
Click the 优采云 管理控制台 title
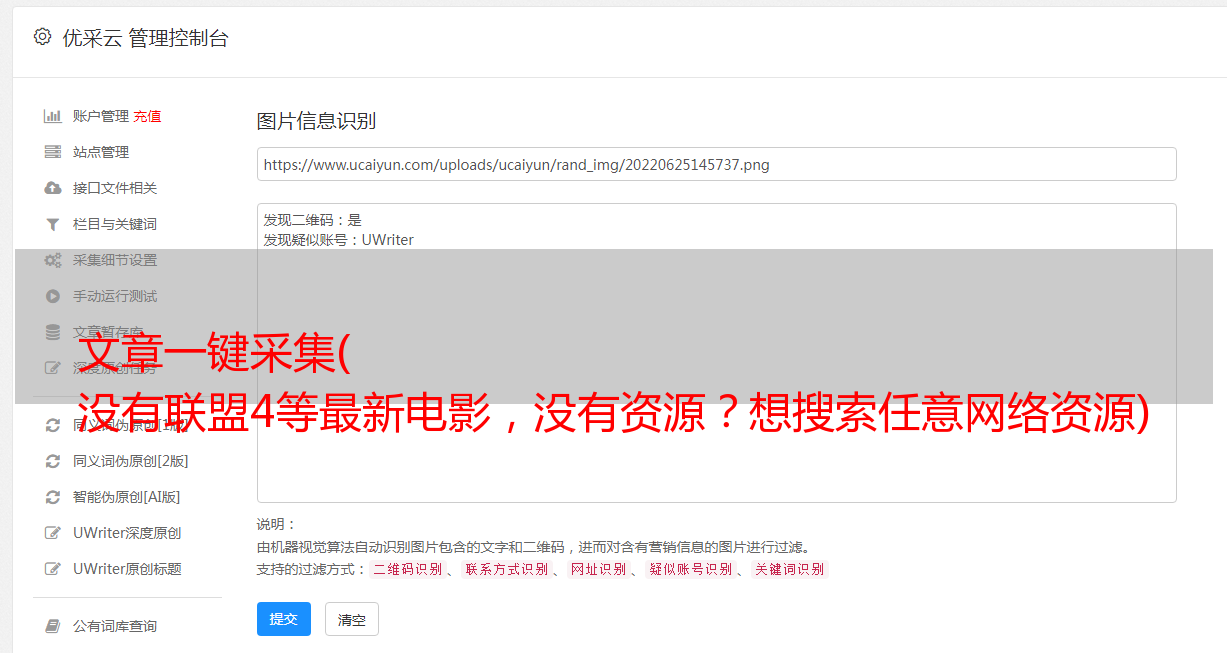[x=145, y=38]
